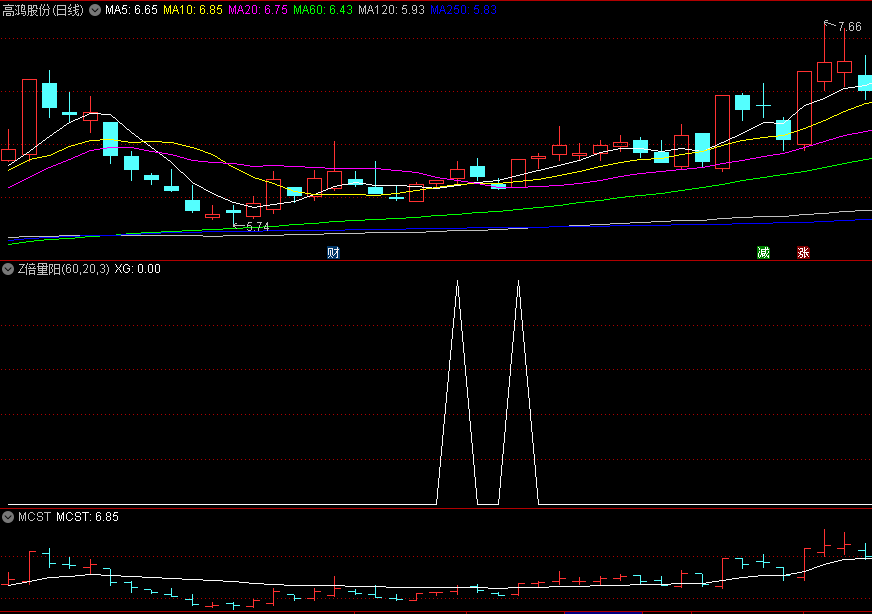Click the XG: 0.00 value
The width and height of the screenshot is (872, 614).
pyautogui.click(x=137, y=269)
